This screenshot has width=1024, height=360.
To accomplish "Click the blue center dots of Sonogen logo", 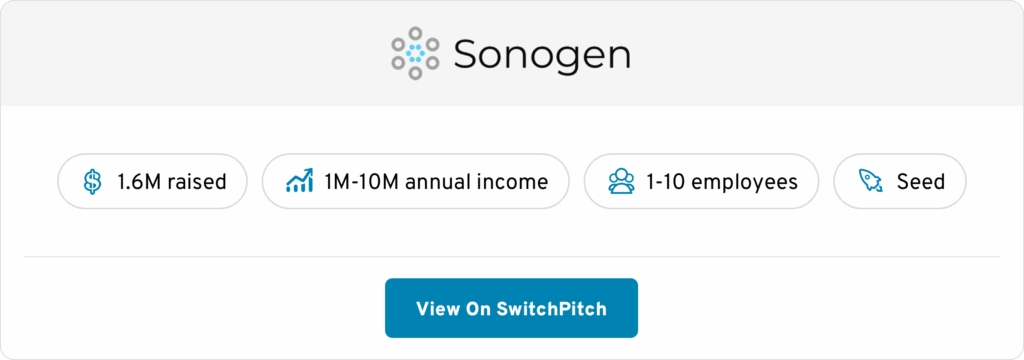I will pyautogui.click(x=415, y=53).
